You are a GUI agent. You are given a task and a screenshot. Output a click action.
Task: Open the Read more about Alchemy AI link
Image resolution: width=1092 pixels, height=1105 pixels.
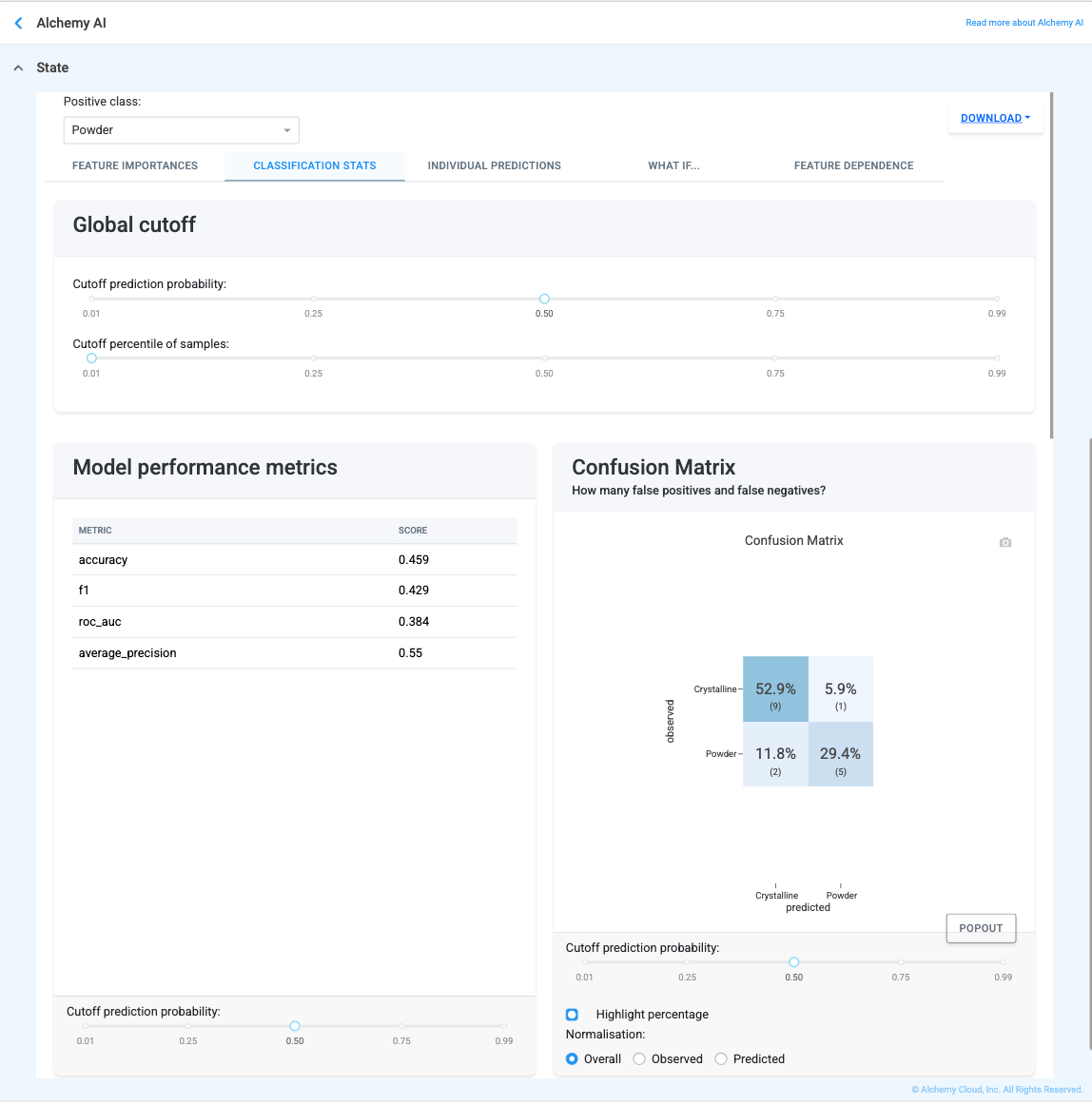(x=1024, y=23)
